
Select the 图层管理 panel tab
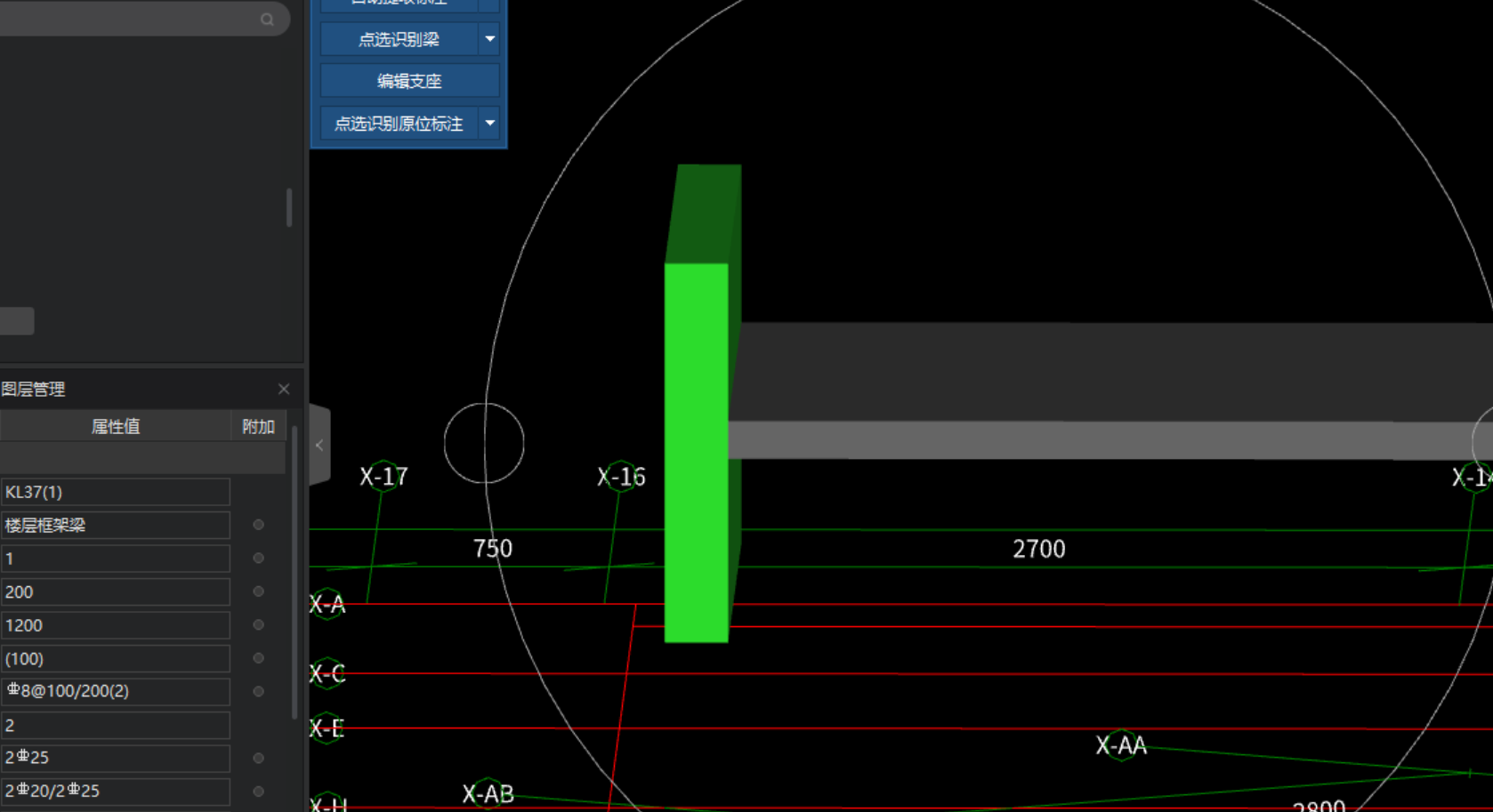[34, 390]
